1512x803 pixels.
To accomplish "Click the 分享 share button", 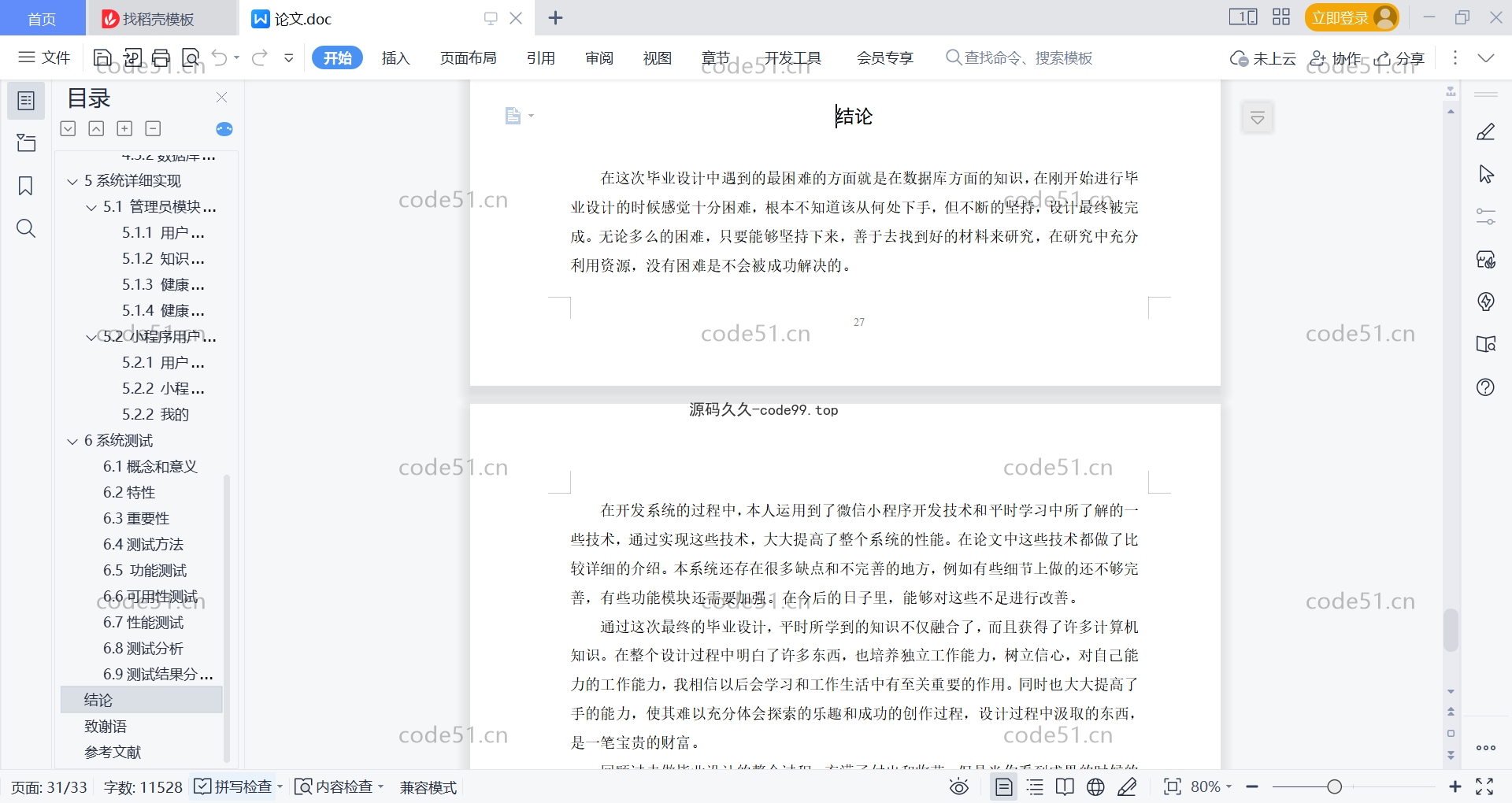I will [x=1399, y=58].
